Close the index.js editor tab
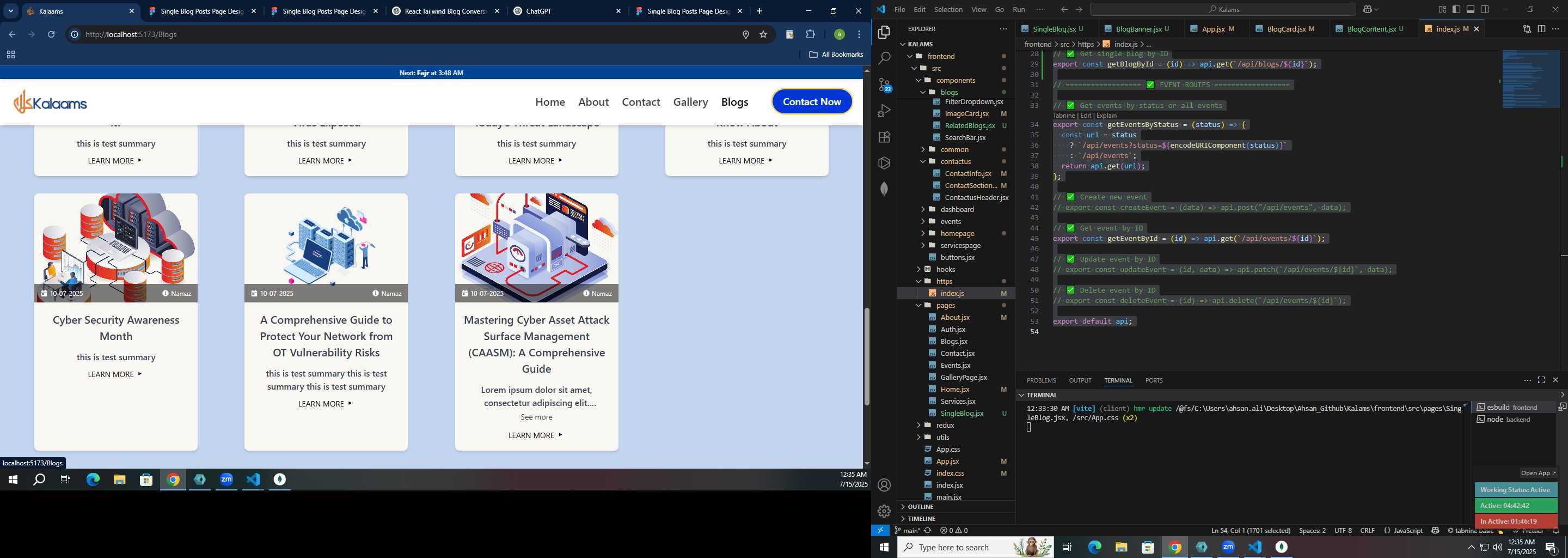Image resolution: width=1568 pixels, height=558 pixels. 1476,29
